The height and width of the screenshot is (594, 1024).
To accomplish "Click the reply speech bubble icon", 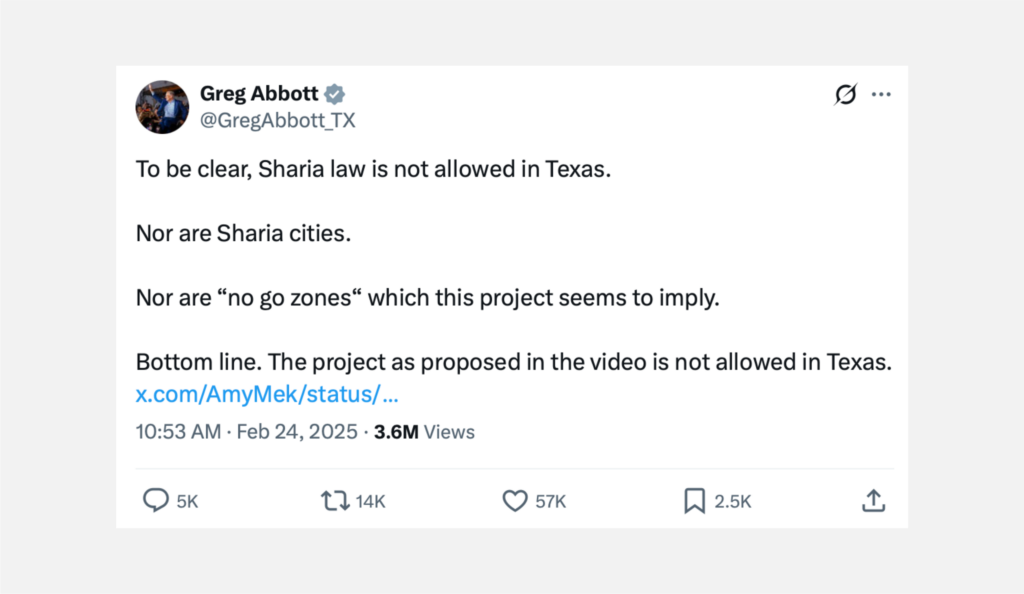I will point(155,500).
